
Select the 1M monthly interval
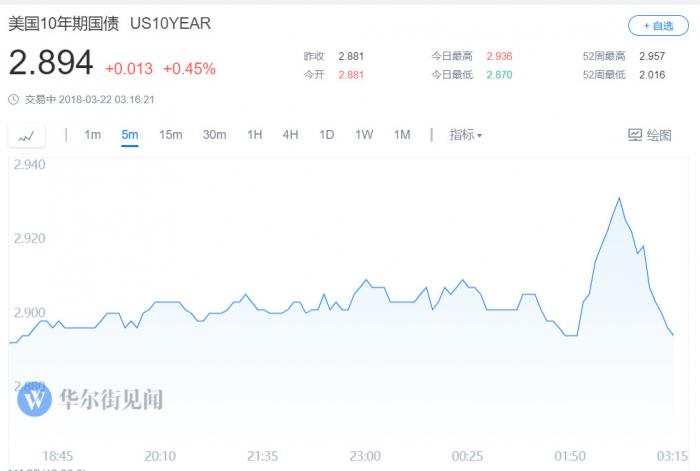402,135
